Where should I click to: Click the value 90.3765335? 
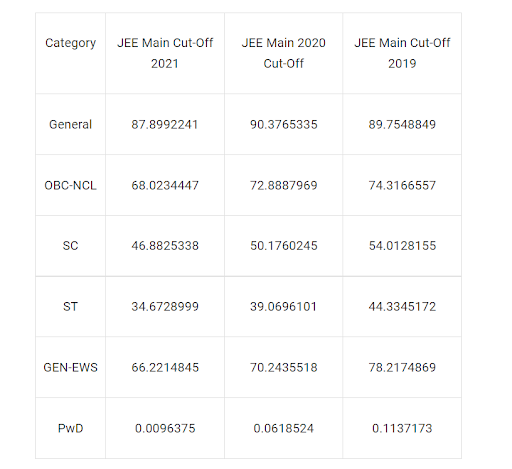point(284,124)
